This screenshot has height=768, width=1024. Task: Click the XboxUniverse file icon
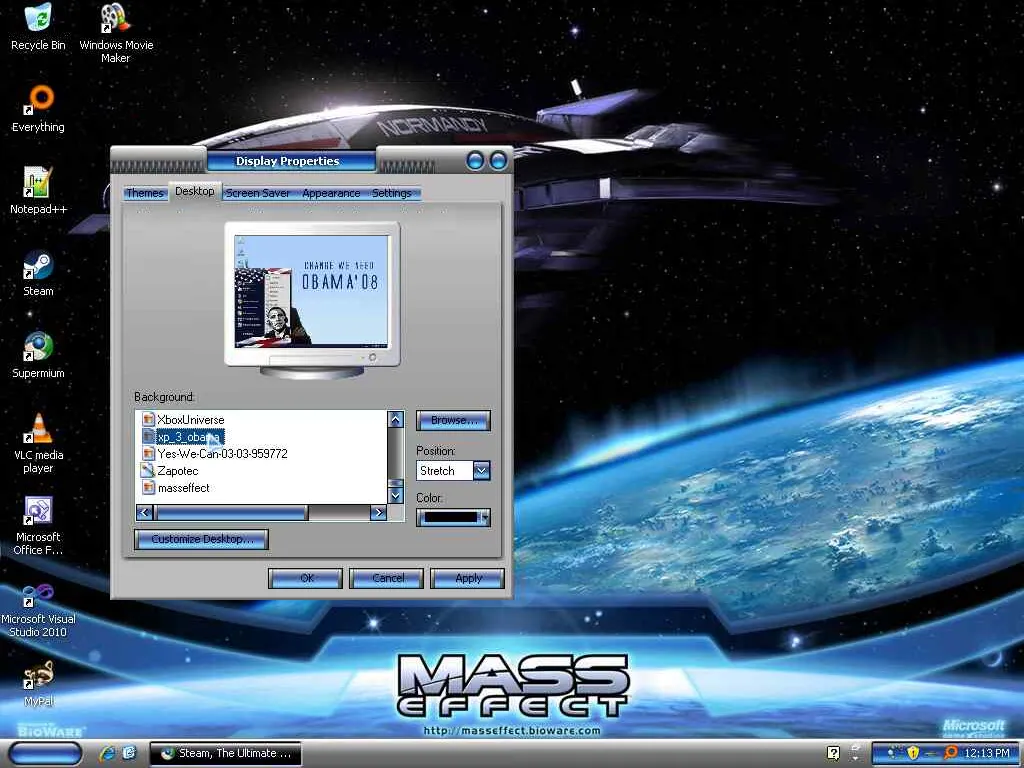pyautogui.click(x=148, y=419)
